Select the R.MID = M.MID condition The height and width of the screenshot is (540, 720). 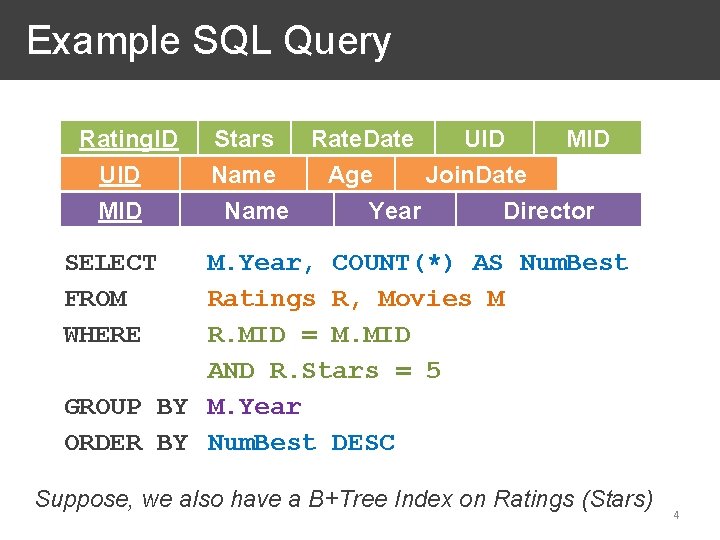point(309,335)
